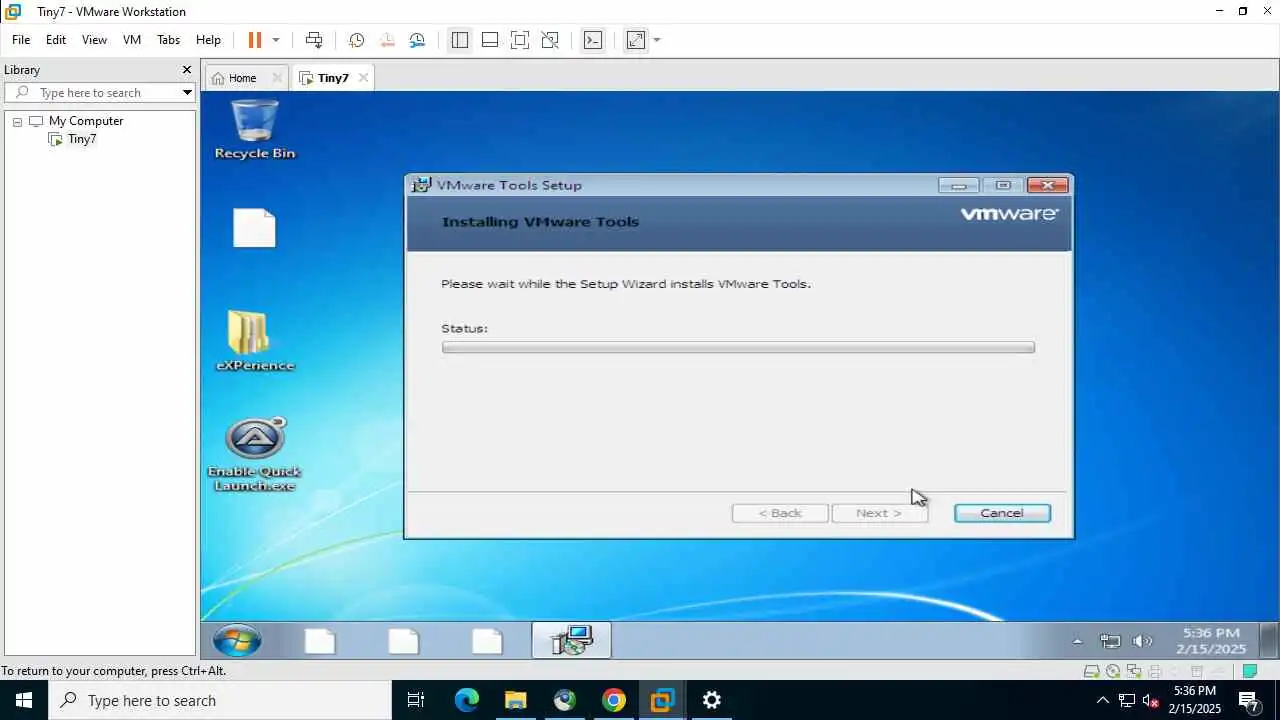Open the Help menu

[x=208, y=40]
